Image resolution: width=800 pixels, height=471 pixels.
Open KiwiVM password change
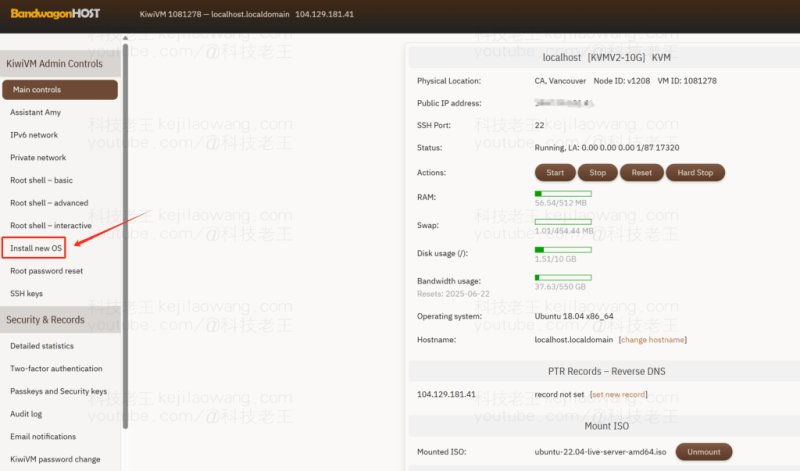(55, 459)
